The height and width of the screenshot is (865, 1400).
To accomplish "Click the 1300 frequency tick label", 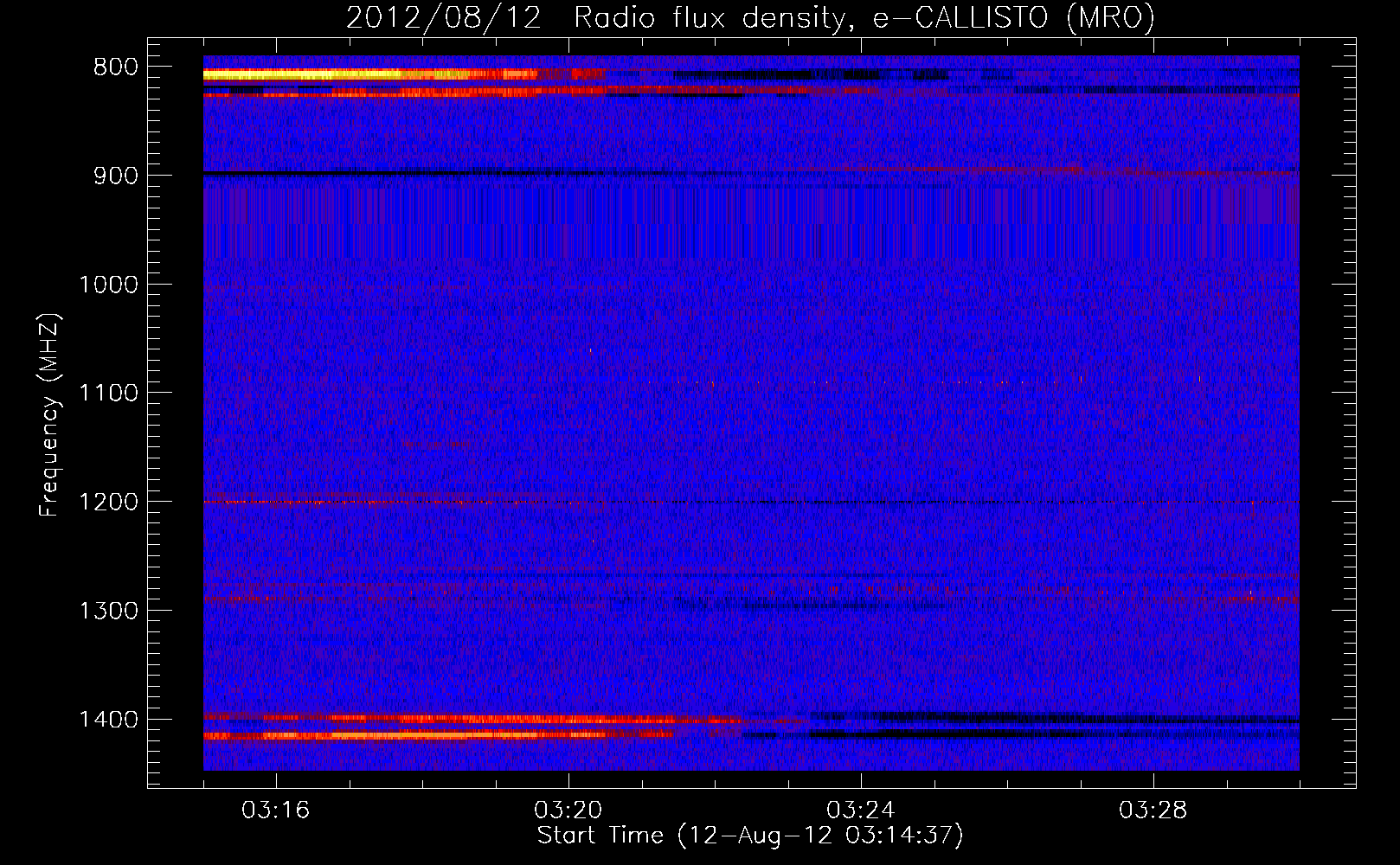I will click(108, 612).
